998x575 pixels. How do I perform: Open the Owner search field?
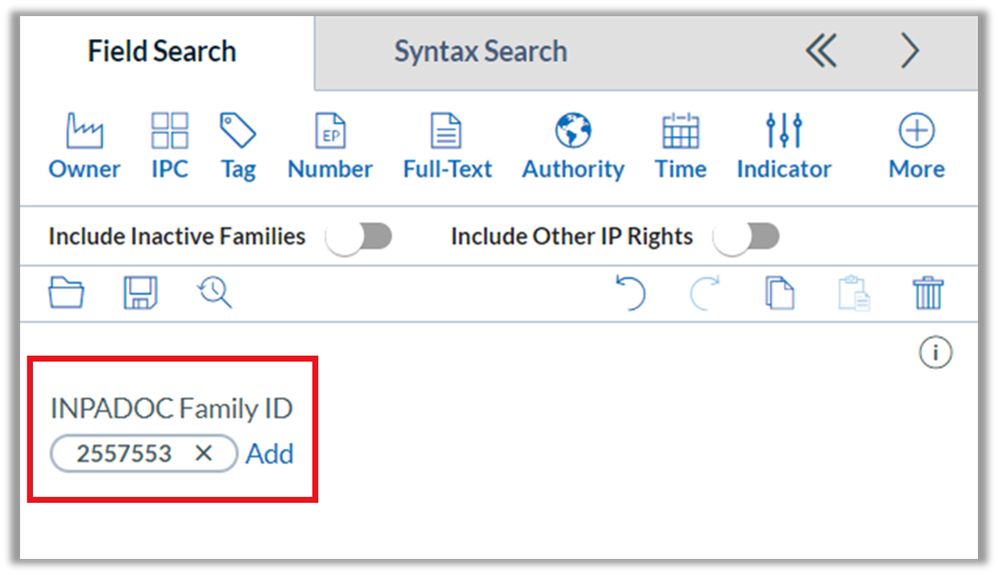point(84,146)
